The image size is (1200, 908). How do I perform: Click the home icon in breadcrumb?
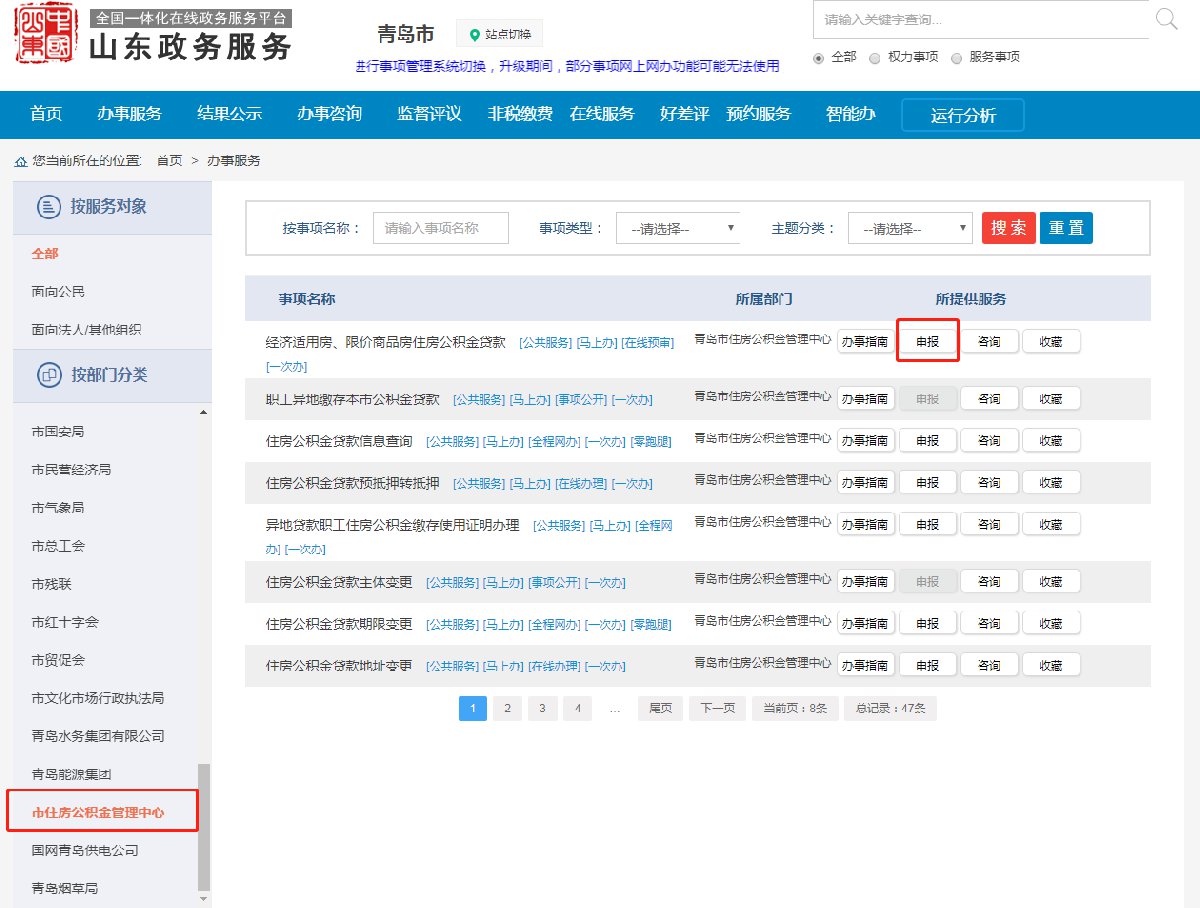(x=20, y=161)
